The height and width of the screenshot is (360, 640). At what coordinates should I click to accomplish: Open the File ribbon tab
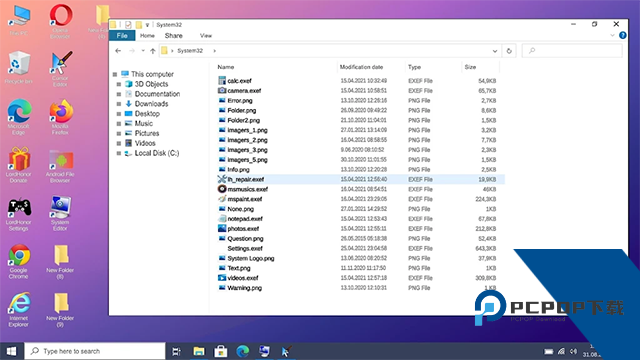point(122,36)
